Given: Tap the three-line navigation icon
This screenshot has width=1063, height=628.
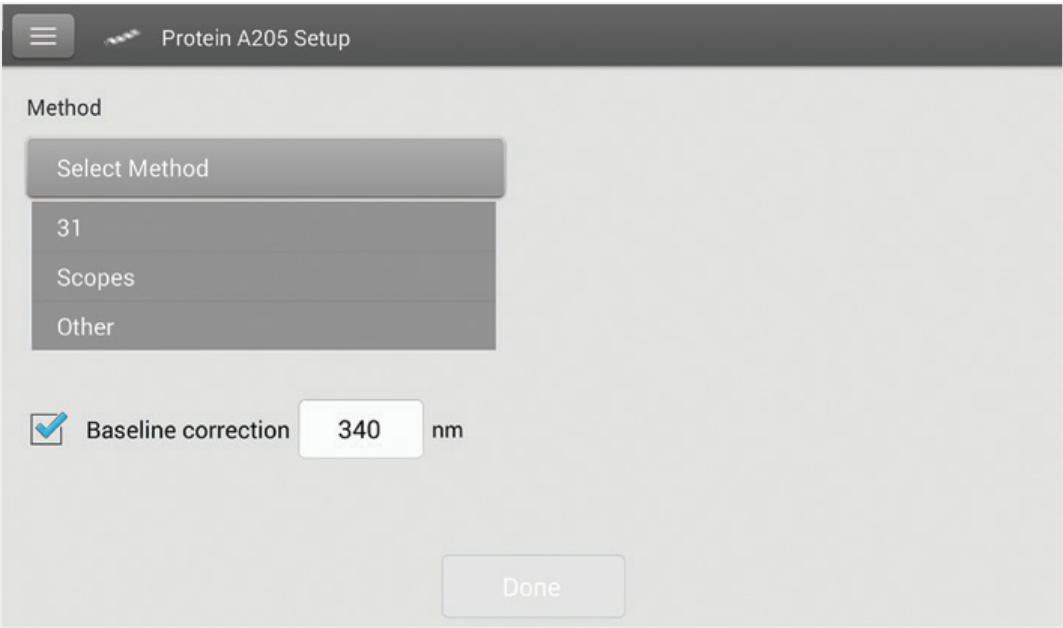Looking at the screenshot, I should coord(43,36).
